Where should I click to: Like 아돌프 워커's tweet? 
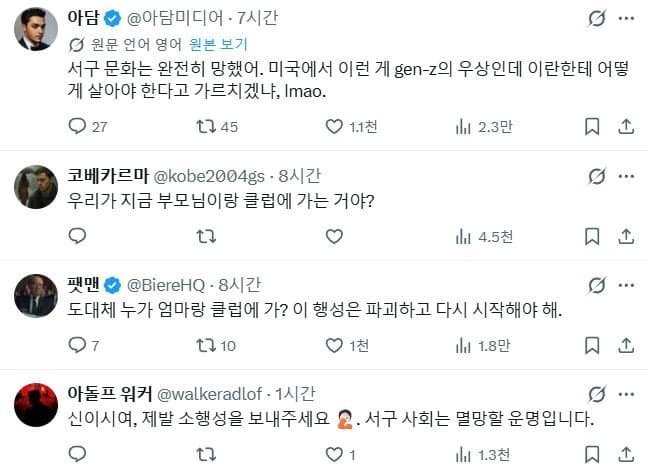[x=334, y=456]
